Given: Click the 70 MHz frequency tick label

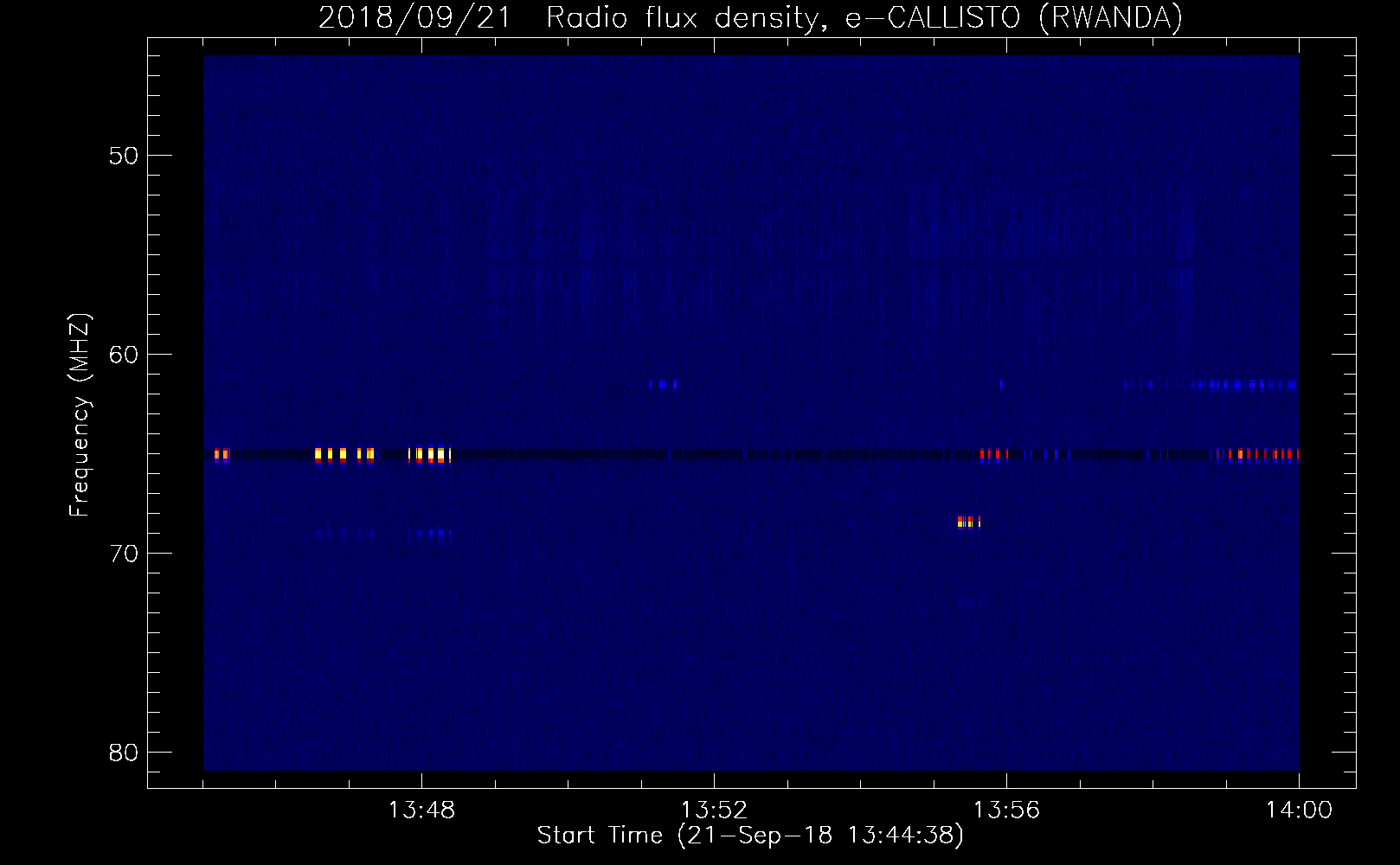Looking at the screenshot, I should [x=124, y=554].
